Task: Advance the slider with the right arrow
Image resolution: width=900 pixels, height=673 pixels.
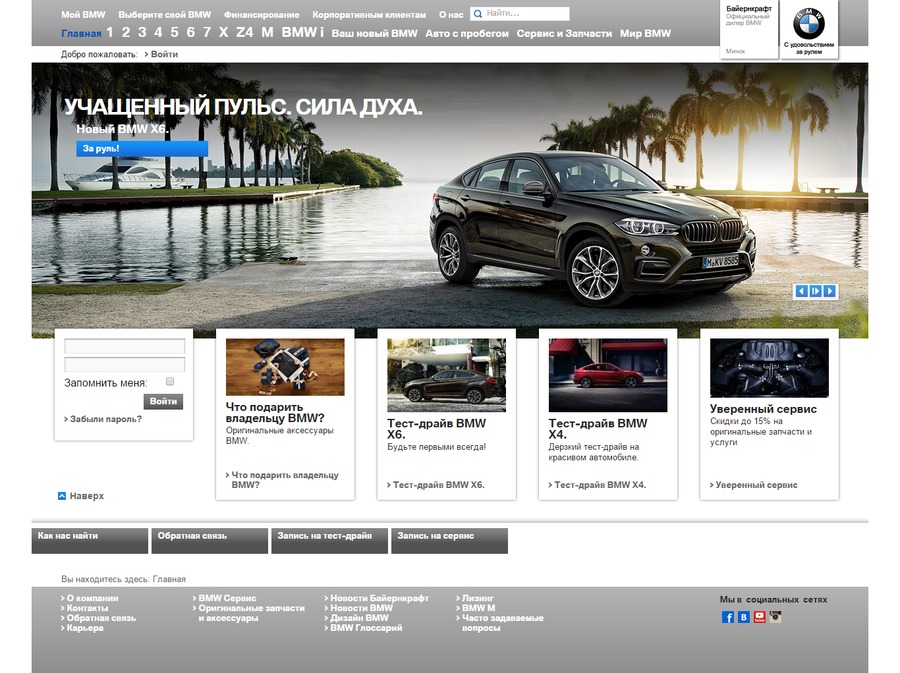Action: (829, 291)
